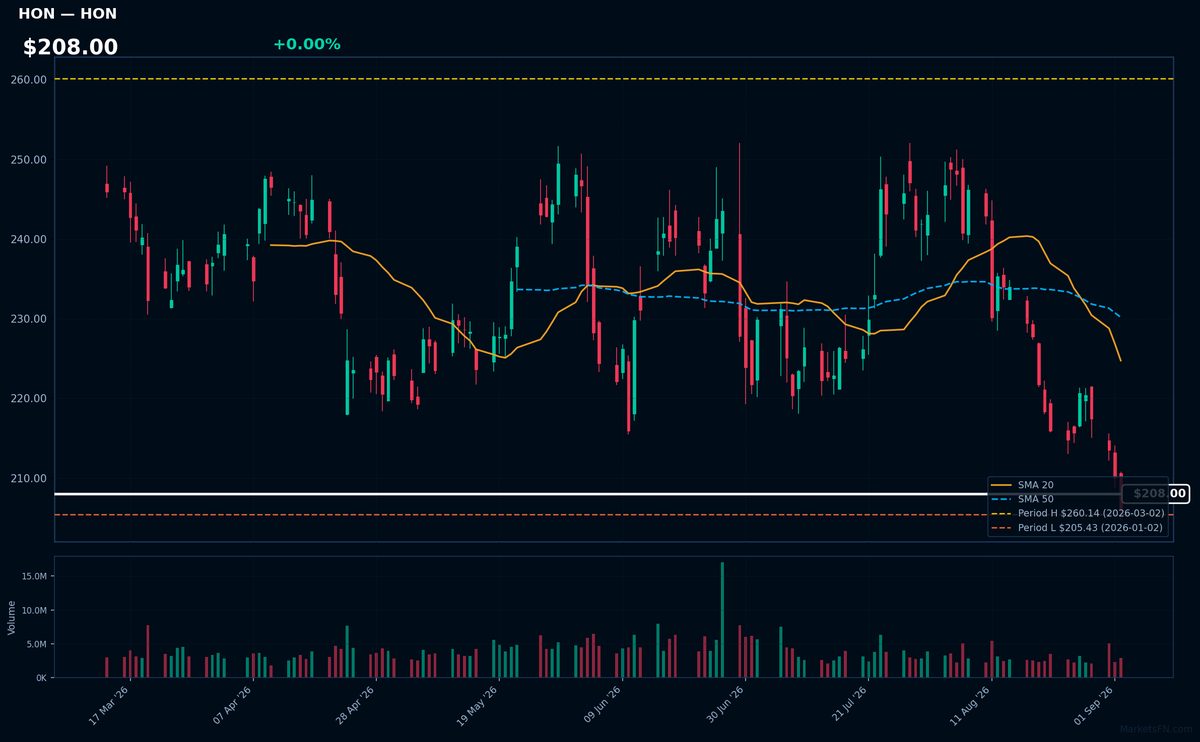Select the Period L $205.43 legend entry
The image size is (1200, 742).
pos(1078,527)
